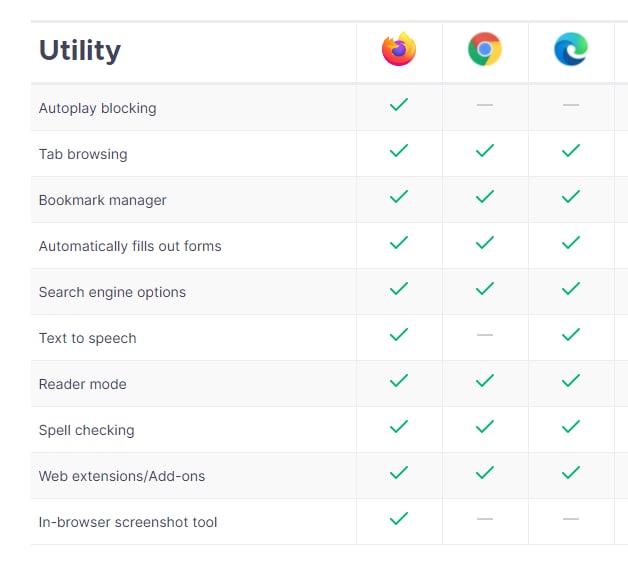This screenshot has width=628, height=561.
Task: Click the Utility table heading
Action: tap(80, 51)
